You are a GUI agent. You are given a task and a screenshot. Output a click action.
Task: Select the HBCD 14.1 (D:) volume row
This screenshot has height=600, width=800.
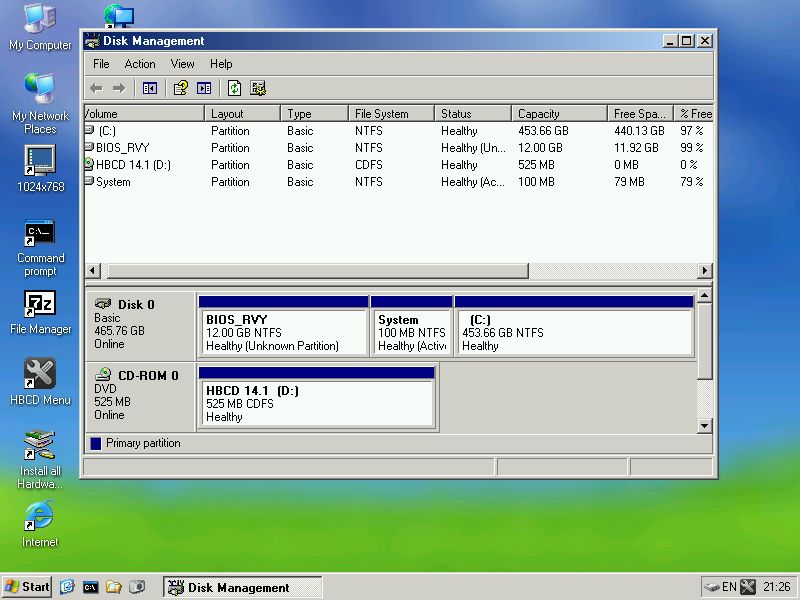[398, 165]
